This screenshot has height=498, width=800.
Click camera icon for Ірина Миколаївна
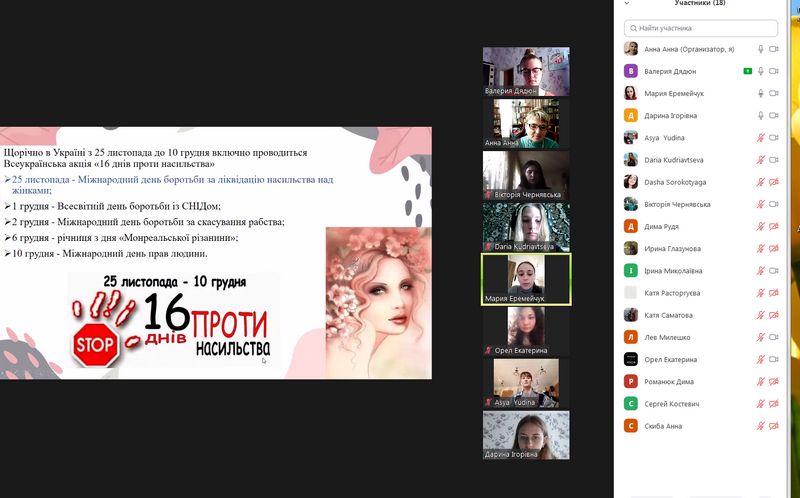tap(773, 271)
